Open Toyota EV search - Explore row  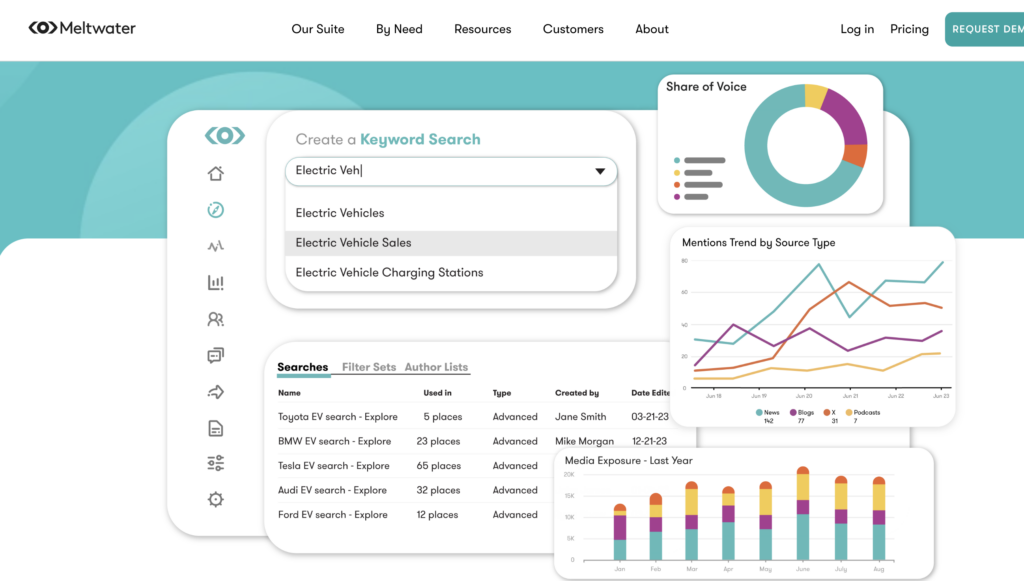pyautogui.click(x=338, y=416)
